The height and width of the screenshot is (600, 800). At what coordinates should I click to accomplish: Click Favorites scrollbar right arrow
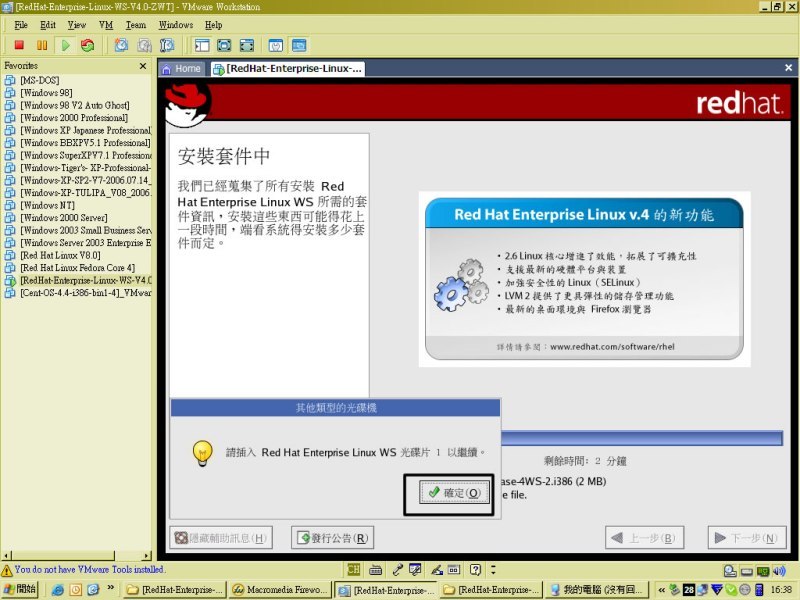pyautogui.click(x=147, y=555)
